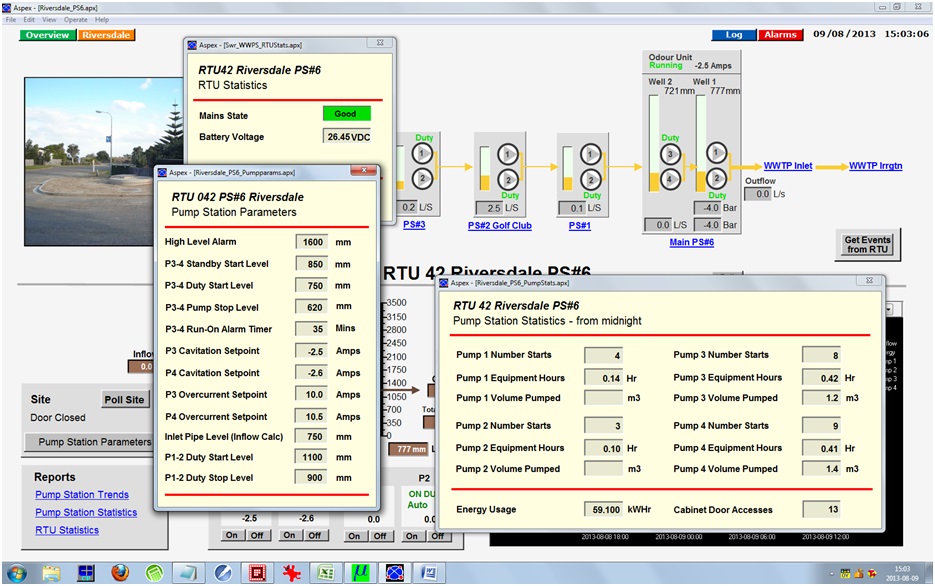Turn On pump under the -2.6 reading
This screenshot has width=935, height=586.
pyautogui.click(x=289, y=535)
